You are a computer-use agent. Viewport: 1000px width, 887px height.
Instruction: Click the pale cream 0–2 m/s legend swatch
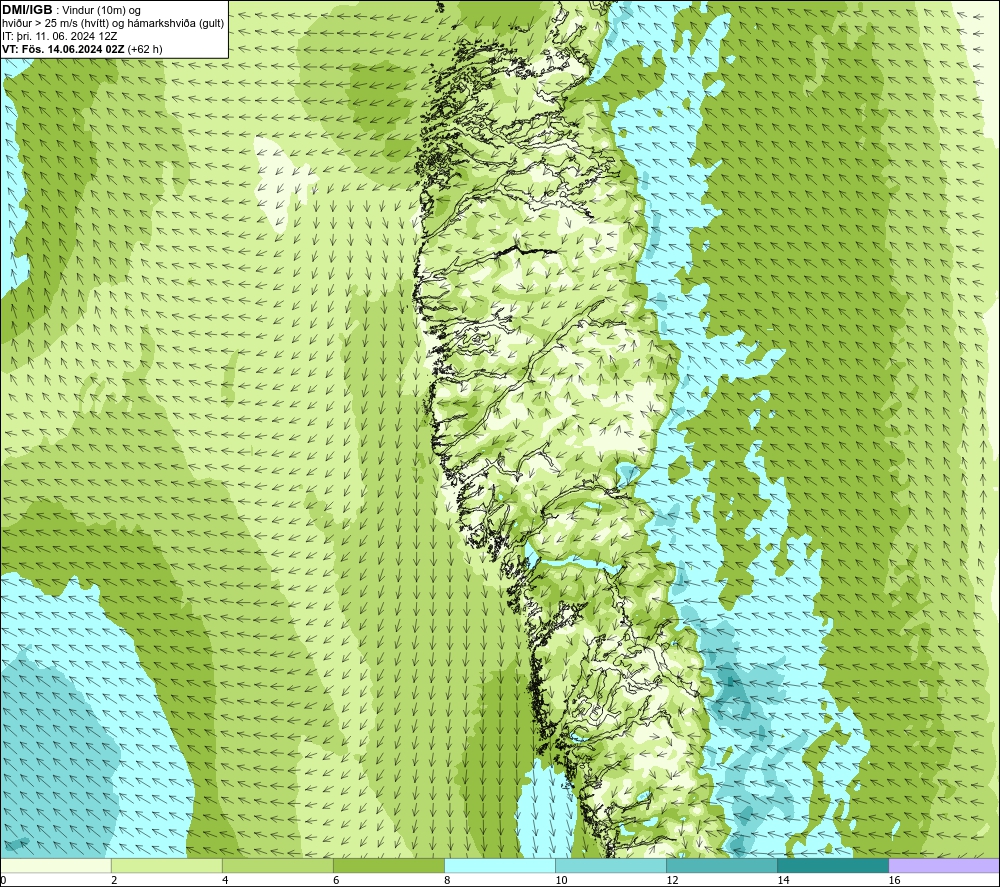tap(56, 865)
